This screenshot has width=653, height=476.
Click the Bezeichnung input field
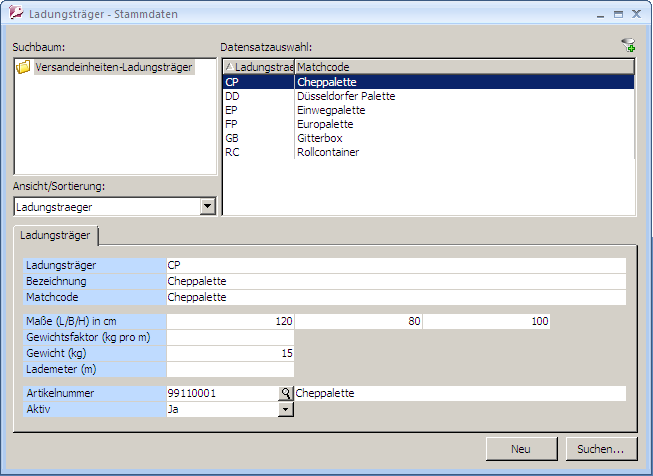click(395, 282)
